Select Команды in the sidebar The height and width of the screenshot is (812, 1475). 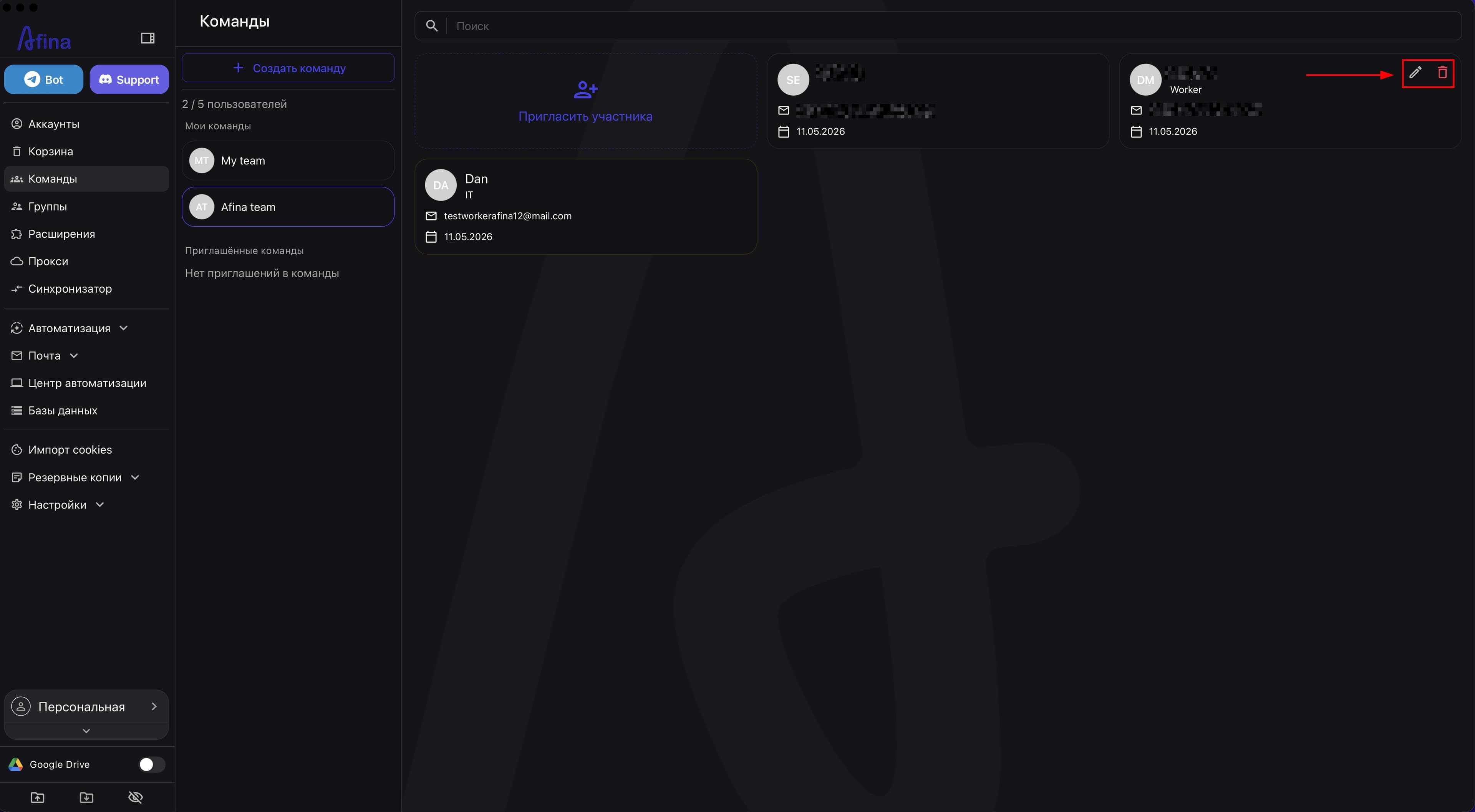[86, 179]
